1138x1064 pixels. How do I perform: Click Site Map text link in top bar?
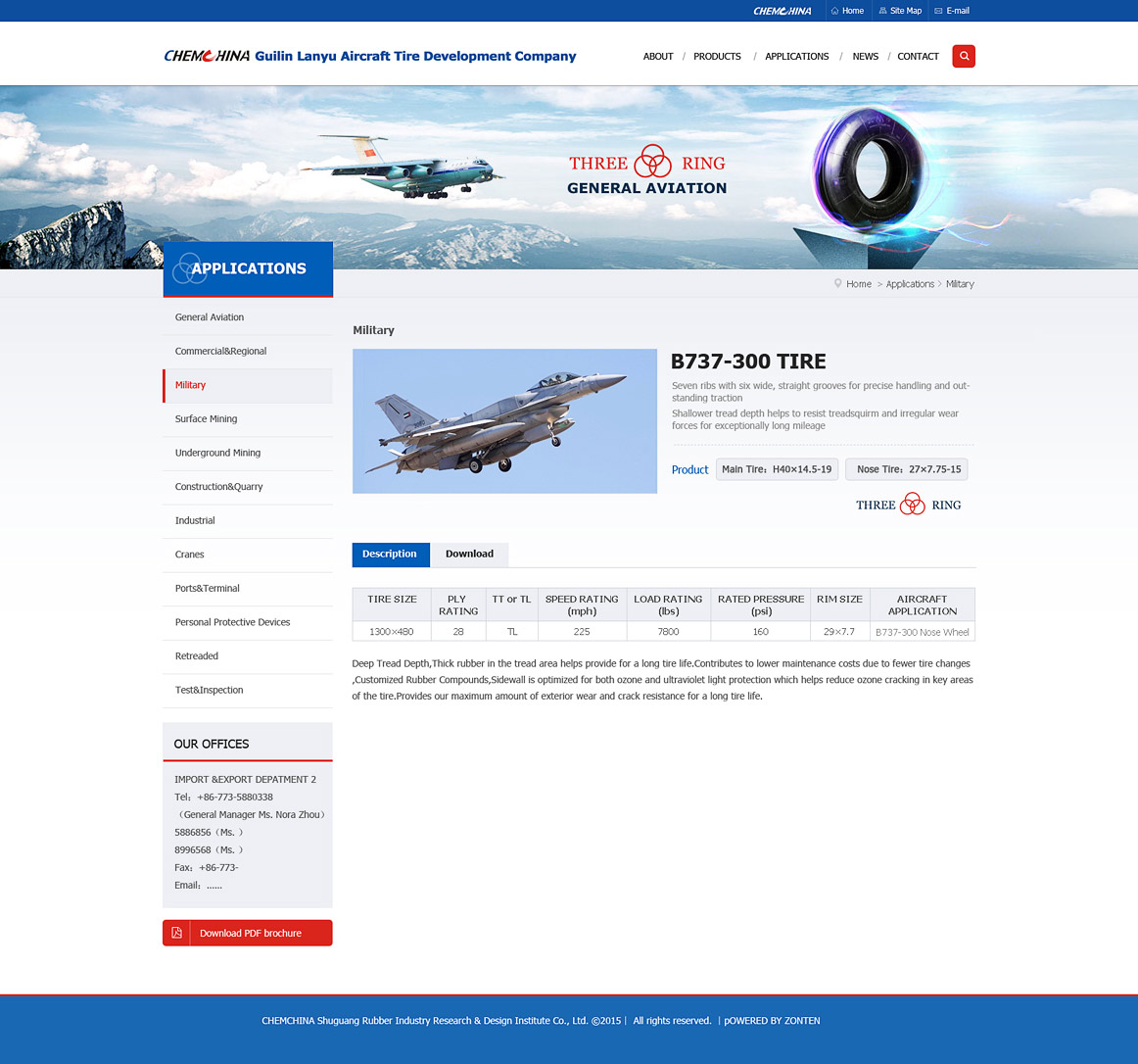(x=906, y=11)
